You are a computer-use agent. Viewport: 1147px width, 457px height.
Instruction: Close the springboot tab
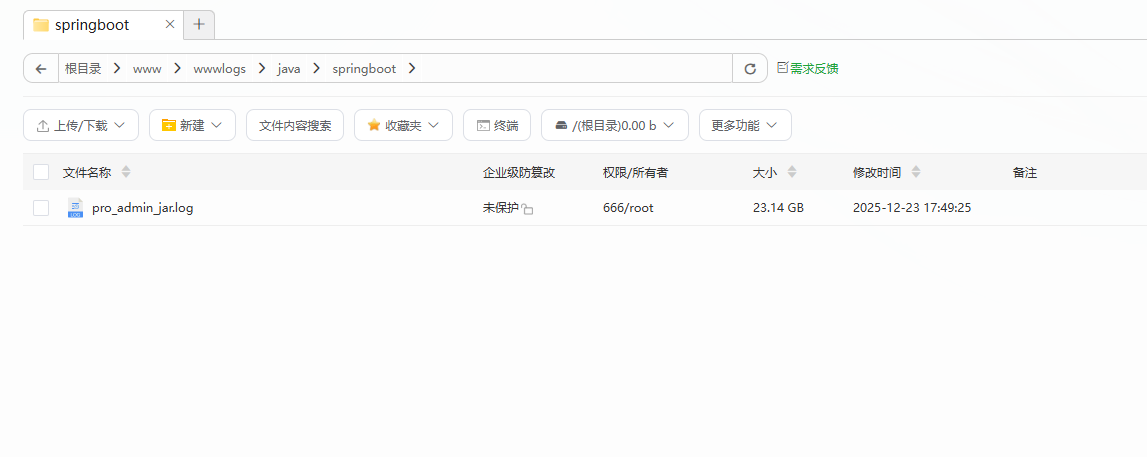pos(169,24)
